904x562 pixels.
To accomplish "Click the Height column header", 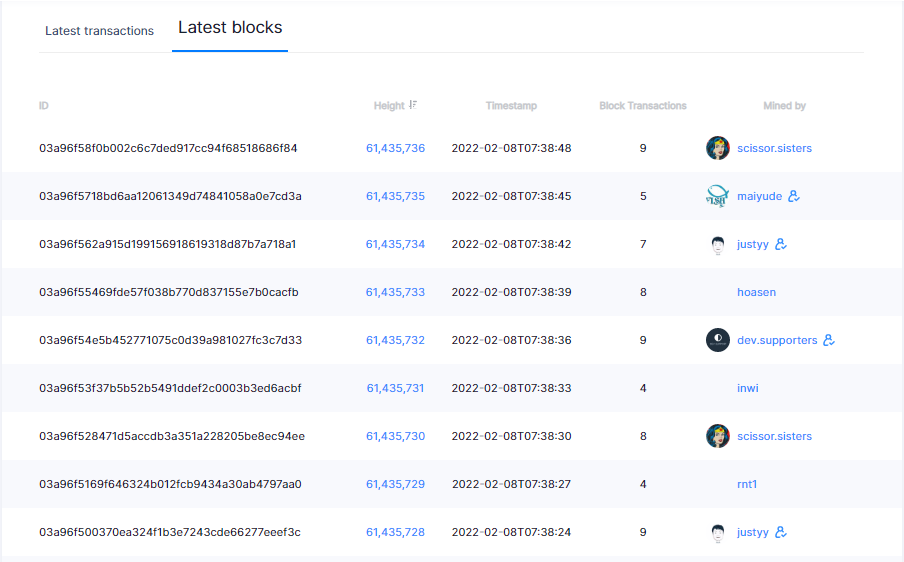I will 389,105.
